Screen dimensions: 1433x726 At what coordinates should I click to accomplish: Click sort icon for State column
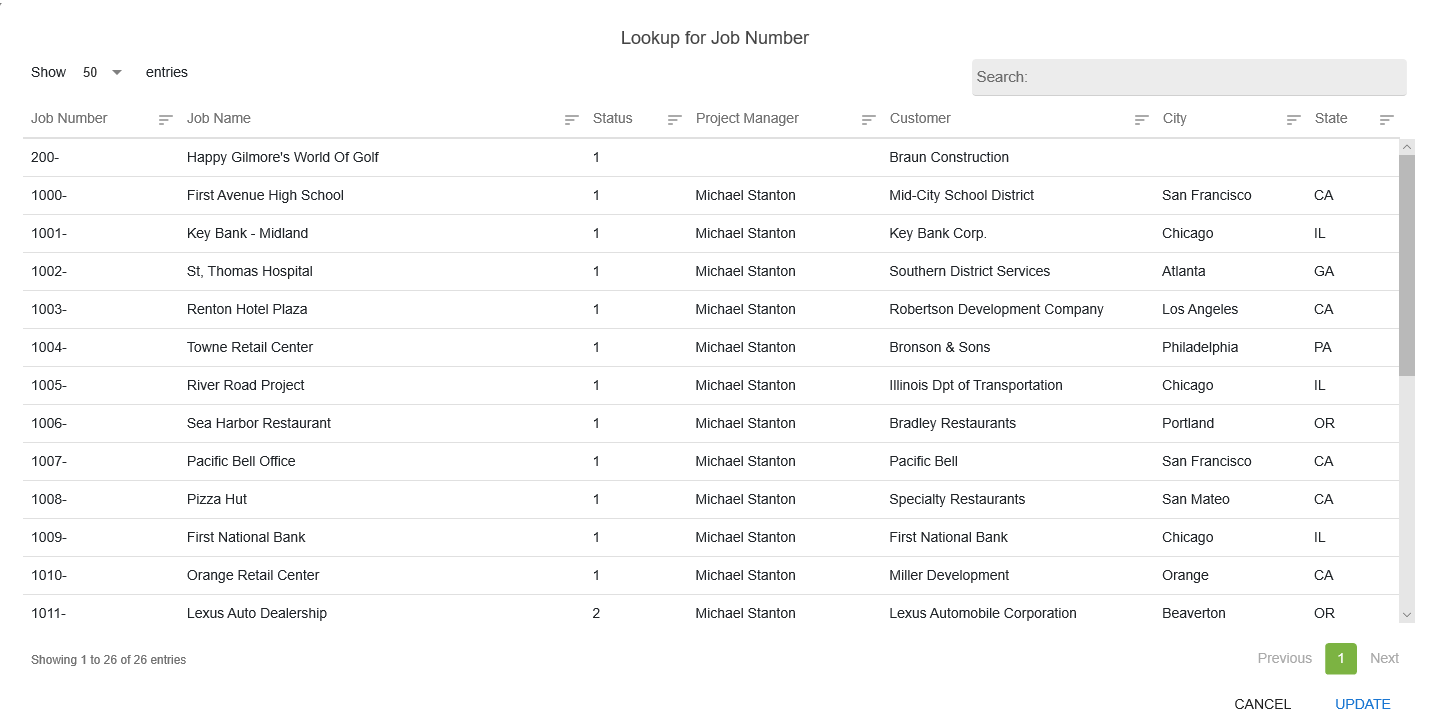tap(1387, 119)
